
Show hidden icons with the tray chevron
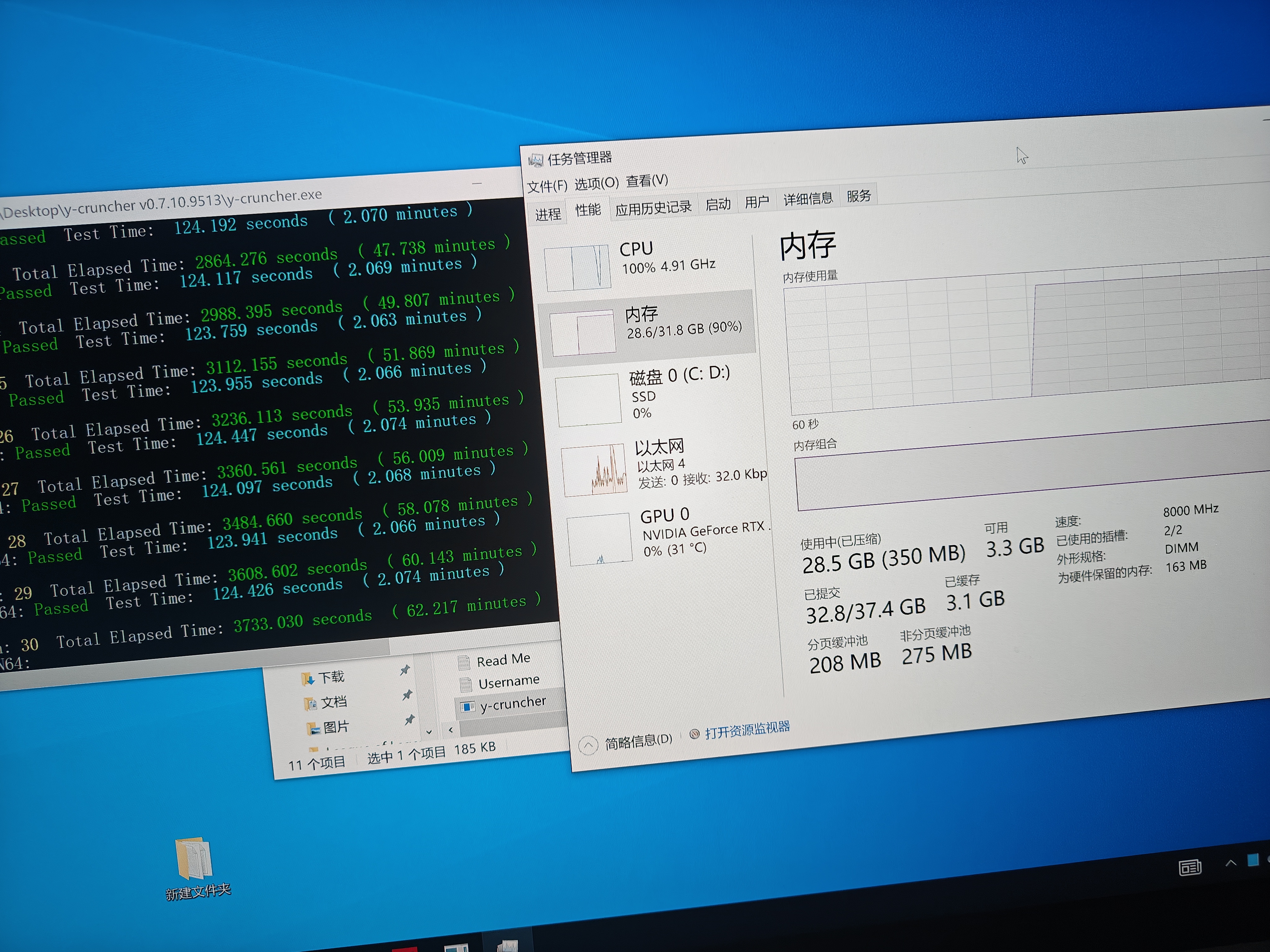[x=1230, y=862]
